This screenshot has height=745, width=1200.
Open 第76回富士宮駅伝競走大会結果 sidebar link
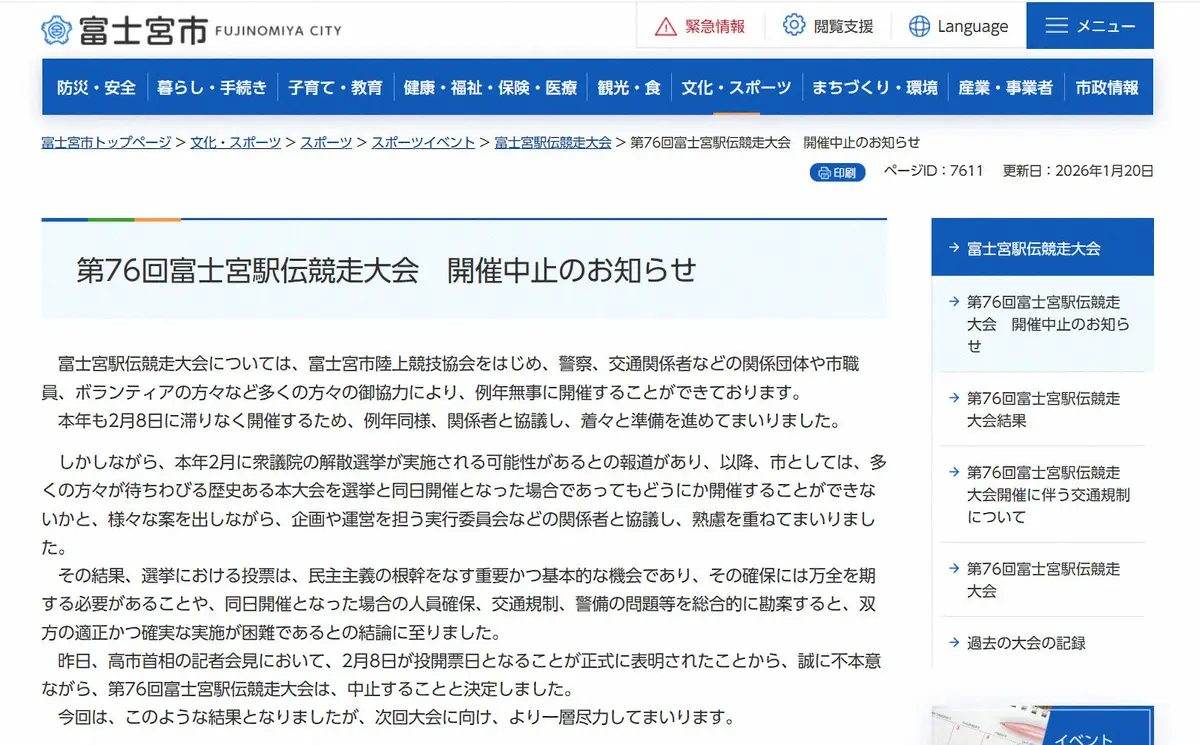click(x=1043, y=409)
